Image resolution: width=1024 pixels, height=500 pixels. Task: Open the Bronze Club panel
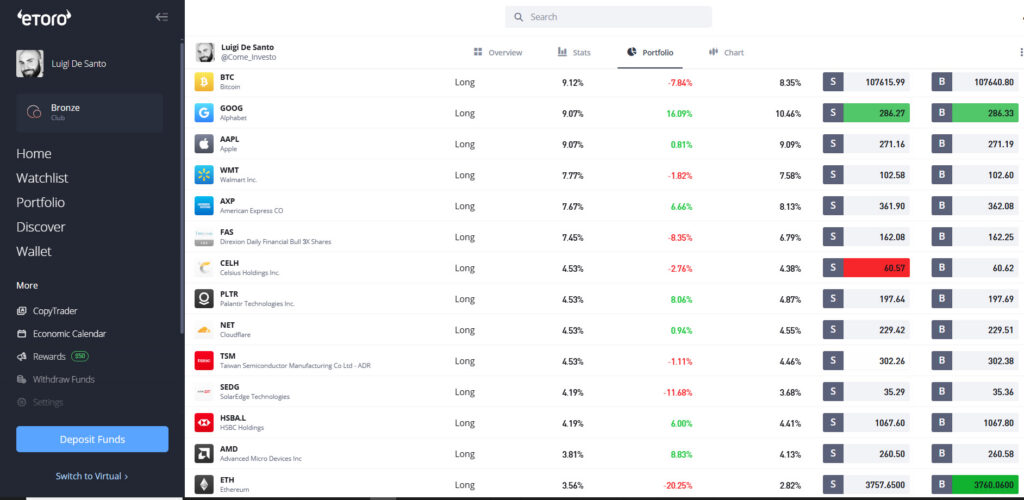(89, 112)
